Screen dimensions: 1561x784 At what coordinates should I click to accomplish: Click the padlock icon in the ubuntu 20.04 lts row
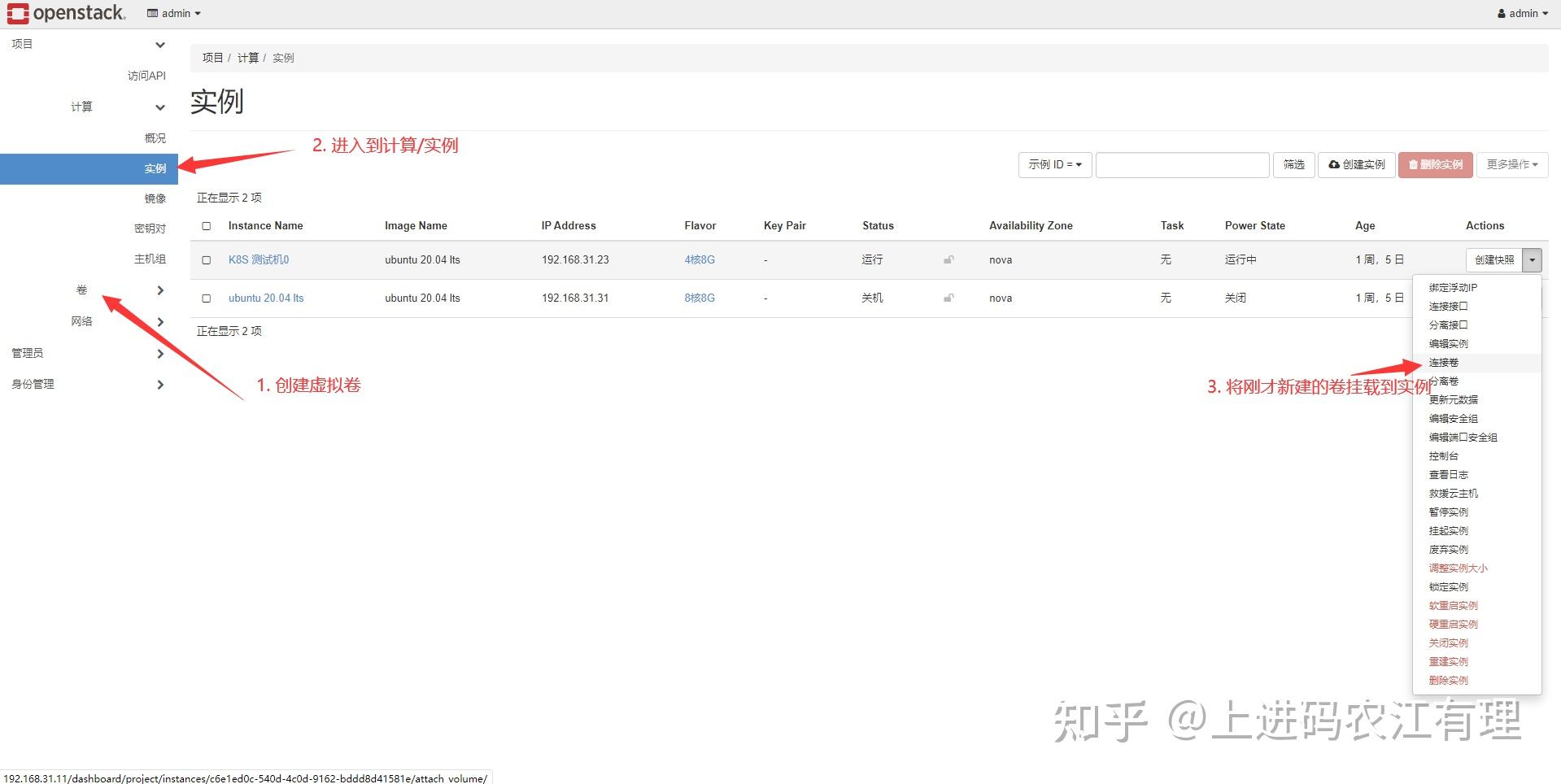coord(948,298)
